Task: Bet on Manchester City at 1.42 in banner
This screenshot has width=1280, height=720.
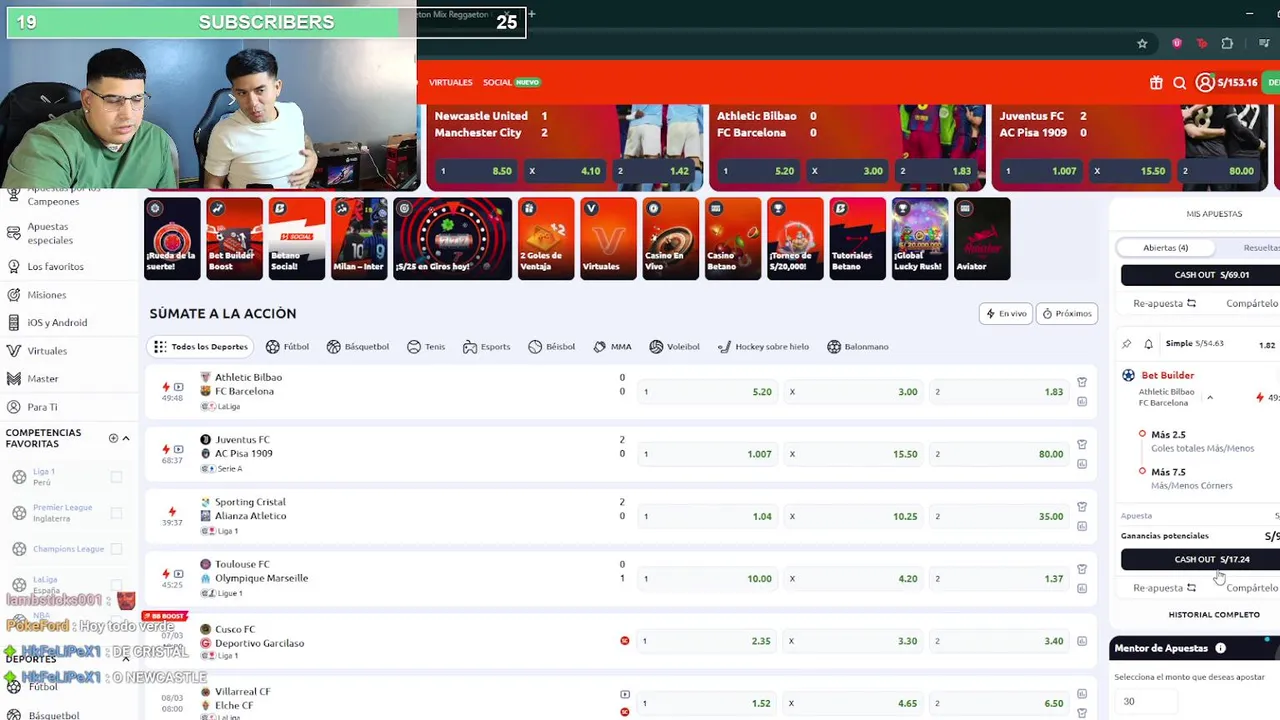Action: click(655, 171)
